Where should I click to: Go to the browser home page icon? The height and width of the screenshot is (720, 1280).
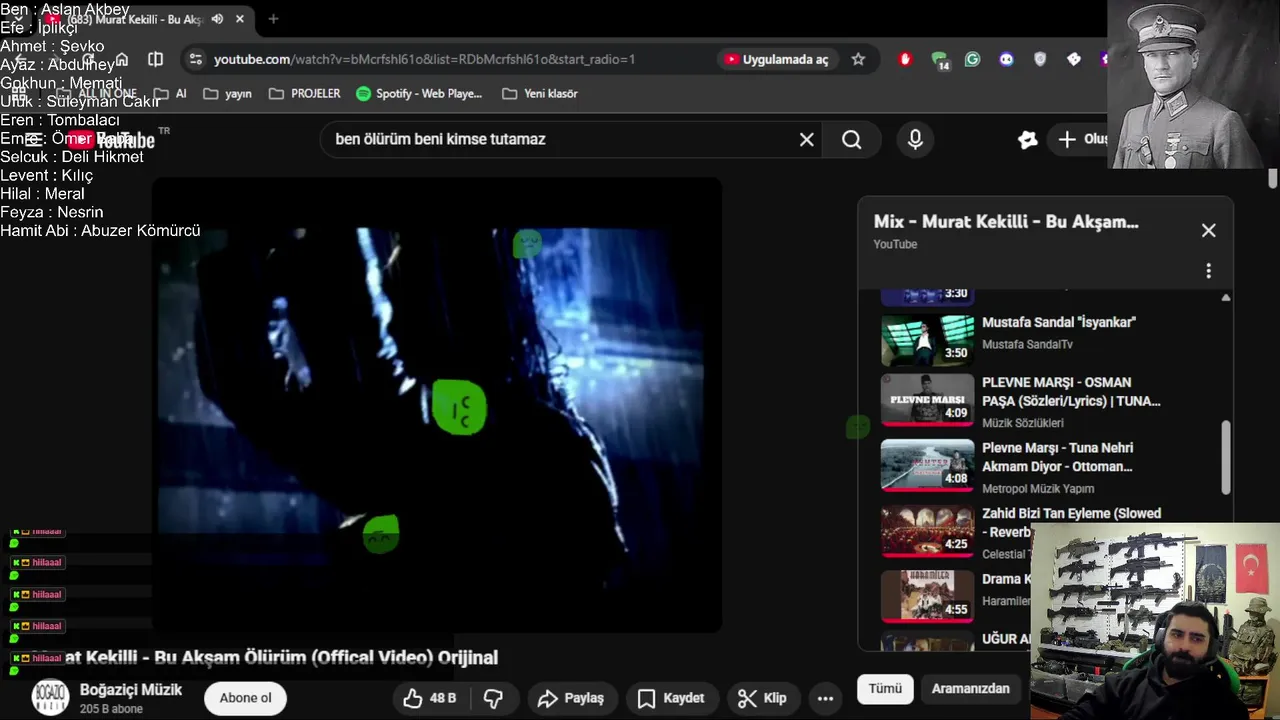121,59
